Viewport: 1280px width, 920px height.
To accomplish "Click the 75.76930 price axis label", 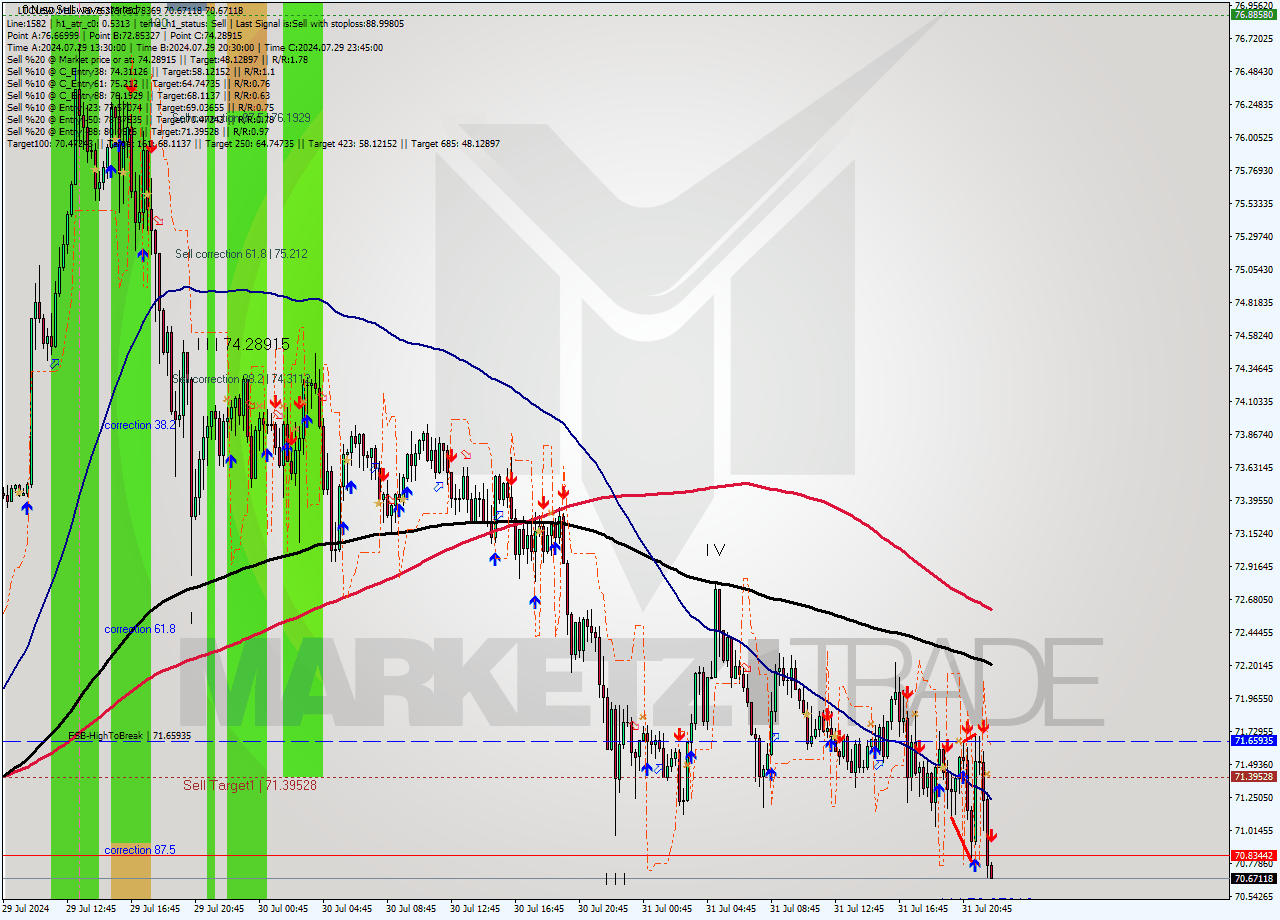I will [1254, 171].
